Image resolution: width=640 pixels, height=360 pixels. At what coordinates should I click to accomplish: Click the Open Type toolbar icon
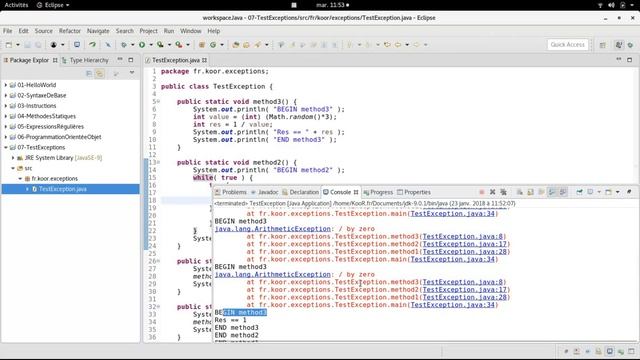coord(236,45)
